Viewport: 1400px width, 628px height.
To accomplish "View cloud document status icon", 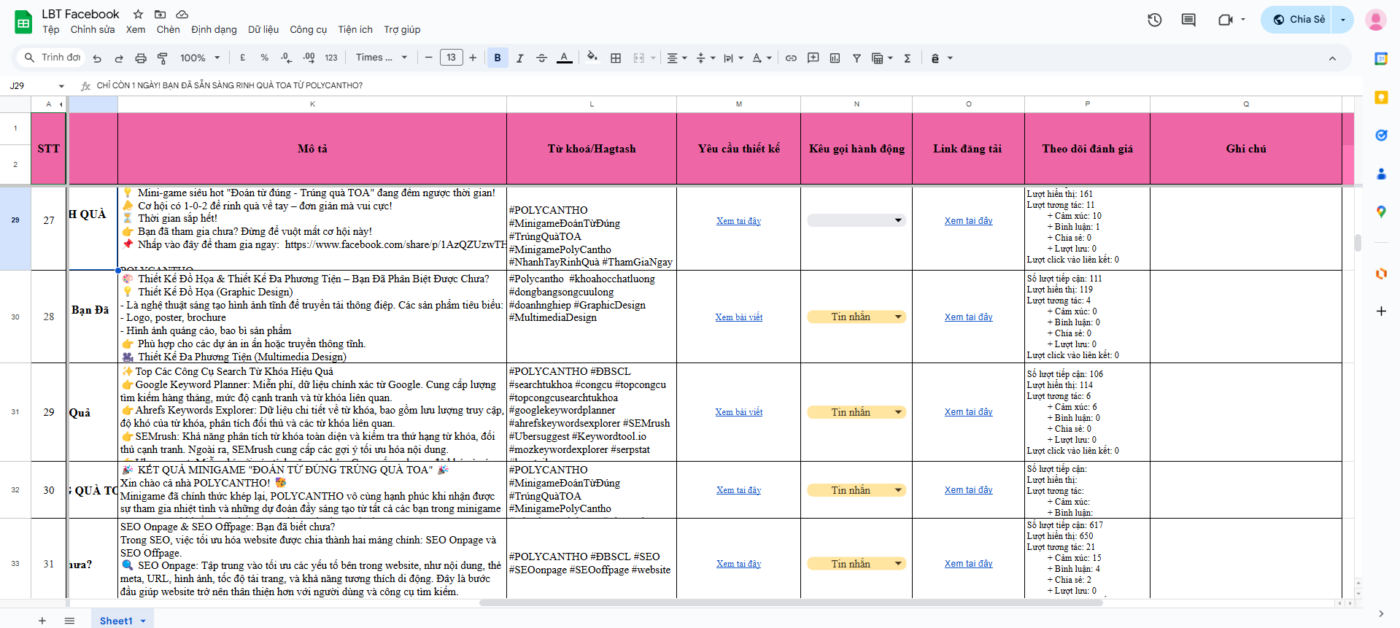I will coord(181,14).
